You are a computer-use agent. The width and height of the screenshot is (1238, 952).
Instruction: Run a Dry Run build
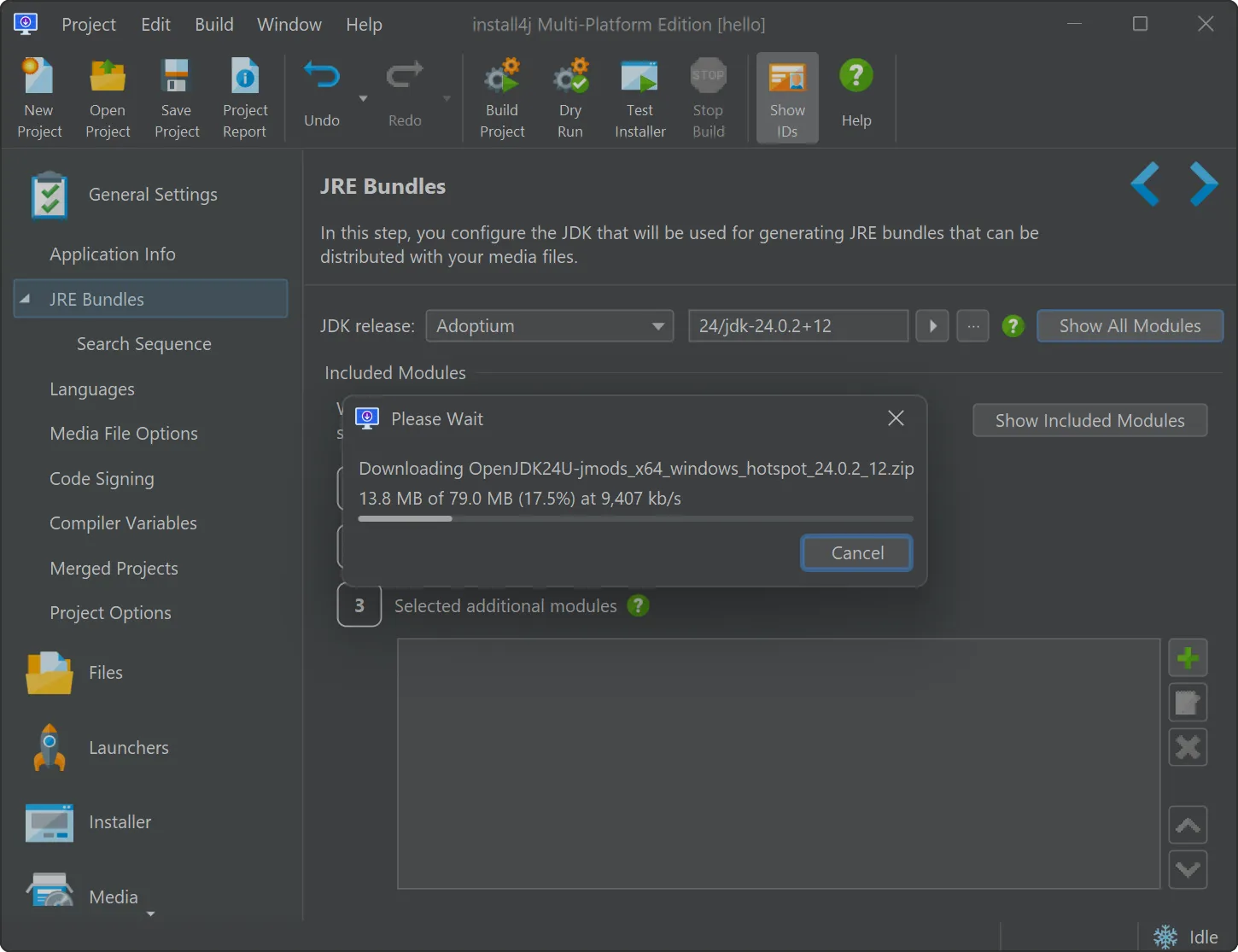(x=570, y=97)
